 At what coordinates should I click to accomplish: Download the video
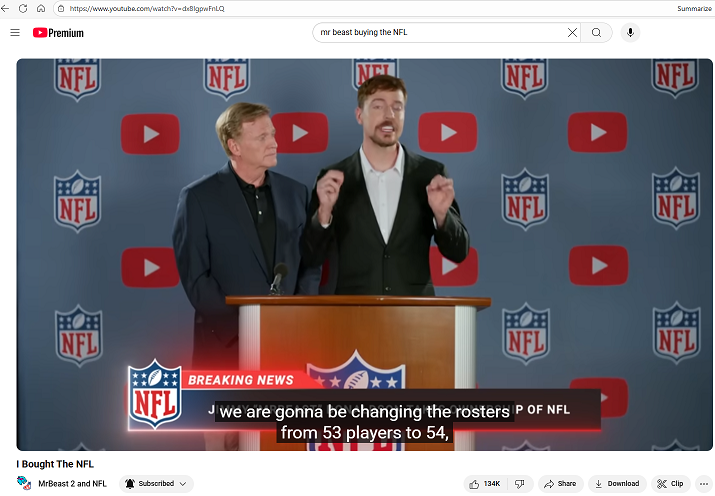(x=617, y=484)
